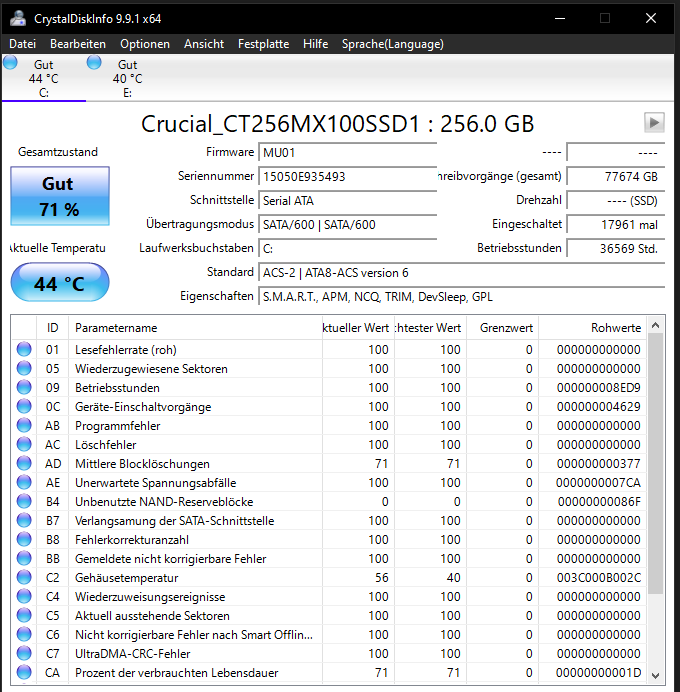Select raw value 00000000086F
Screen dimensions: 680x692
pos(599,502)
